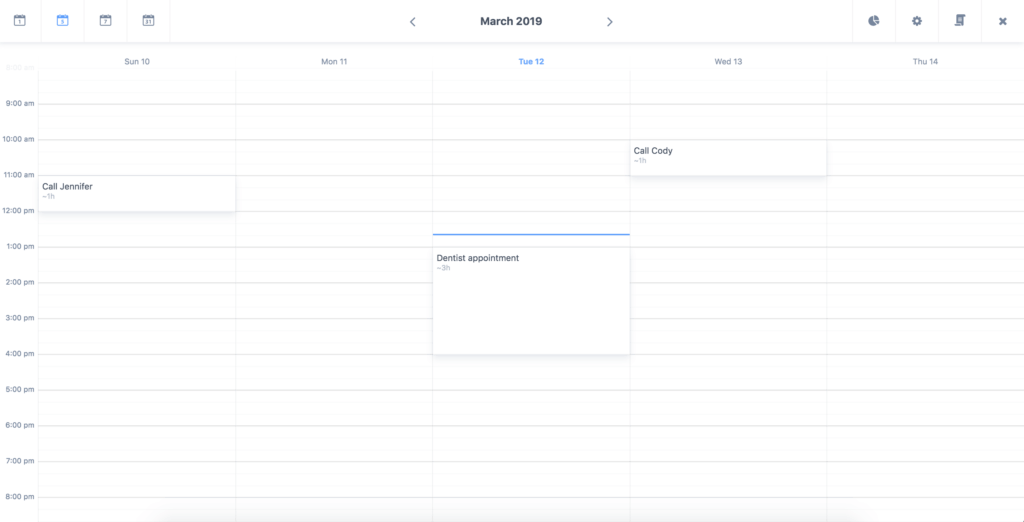The width and height of the screenshot is (1024, 522).
Task: Select the Call Cody event
Action: (x=728, y=157)
